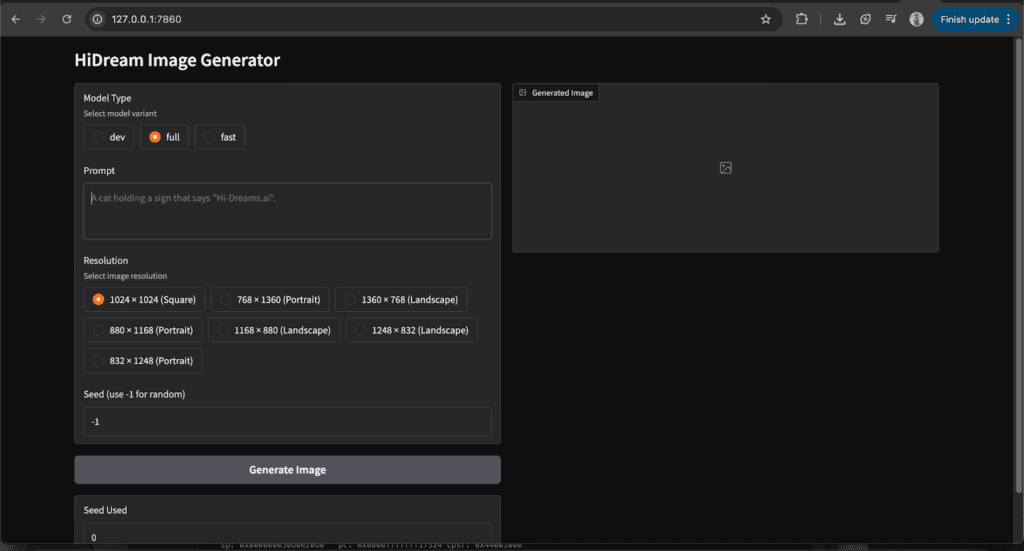
Task: Choose 768 × 1360 (Portrait) resolution
Action: pyautogui.click(x=270, y=300)
